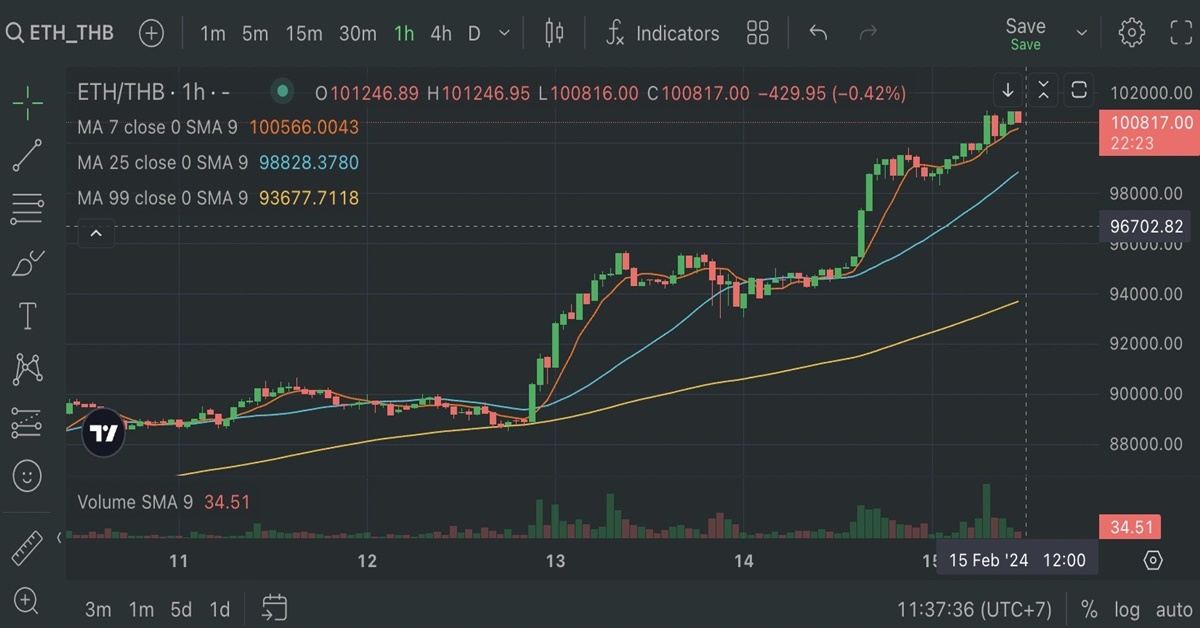Toggle percent scale on price axis
This screenshot has height=628, width=1200.
point(1089,609)
